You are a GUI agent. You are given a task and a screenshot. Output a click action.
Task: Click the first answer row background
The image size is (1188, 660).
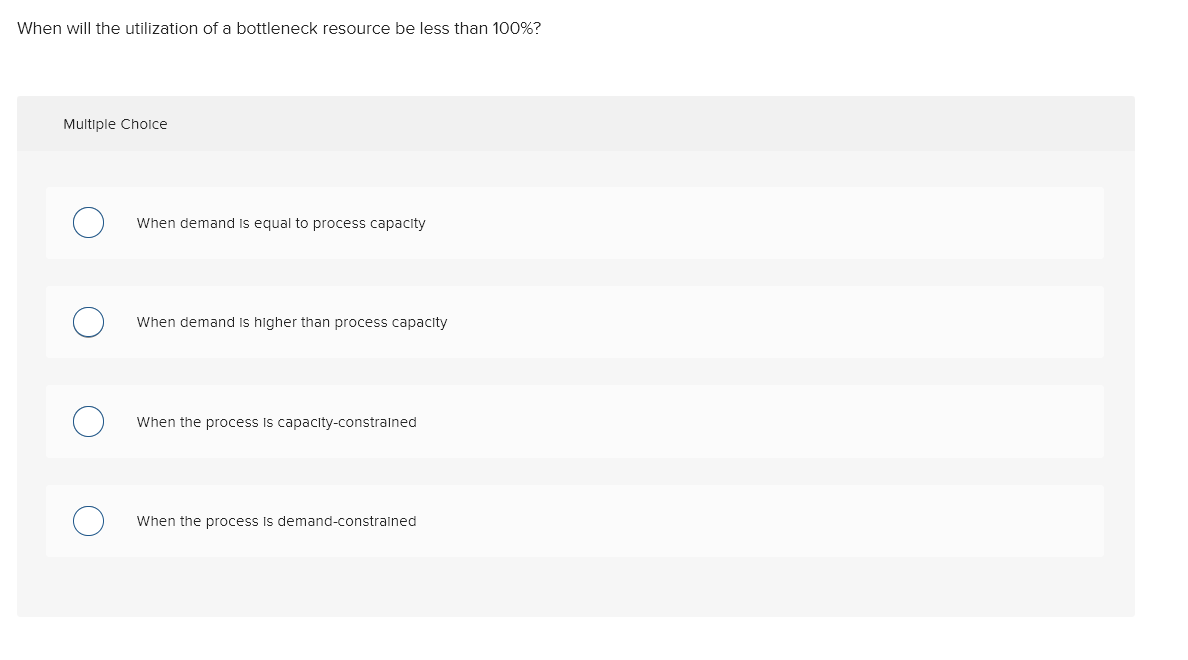[700, 222]
